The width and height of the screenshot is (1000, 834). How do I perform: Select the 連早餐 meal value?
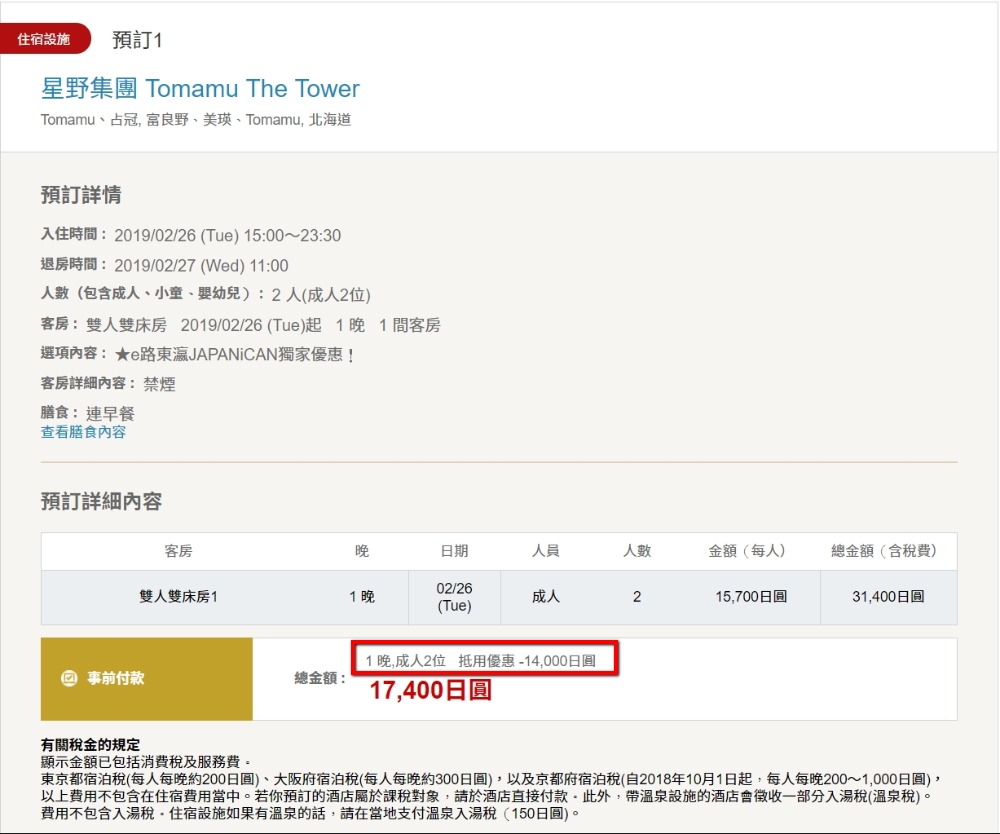click(110, 413)
